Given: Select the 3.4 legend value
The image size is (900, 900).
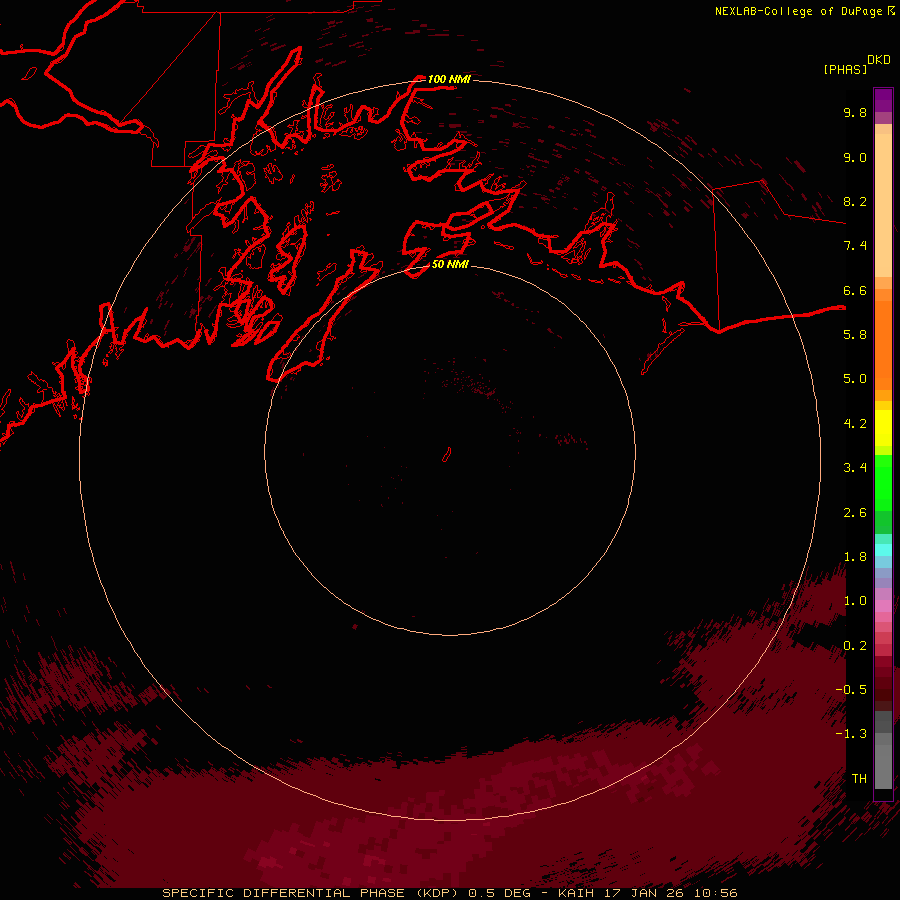Looking at the screenshot, I should click(855, 468).
